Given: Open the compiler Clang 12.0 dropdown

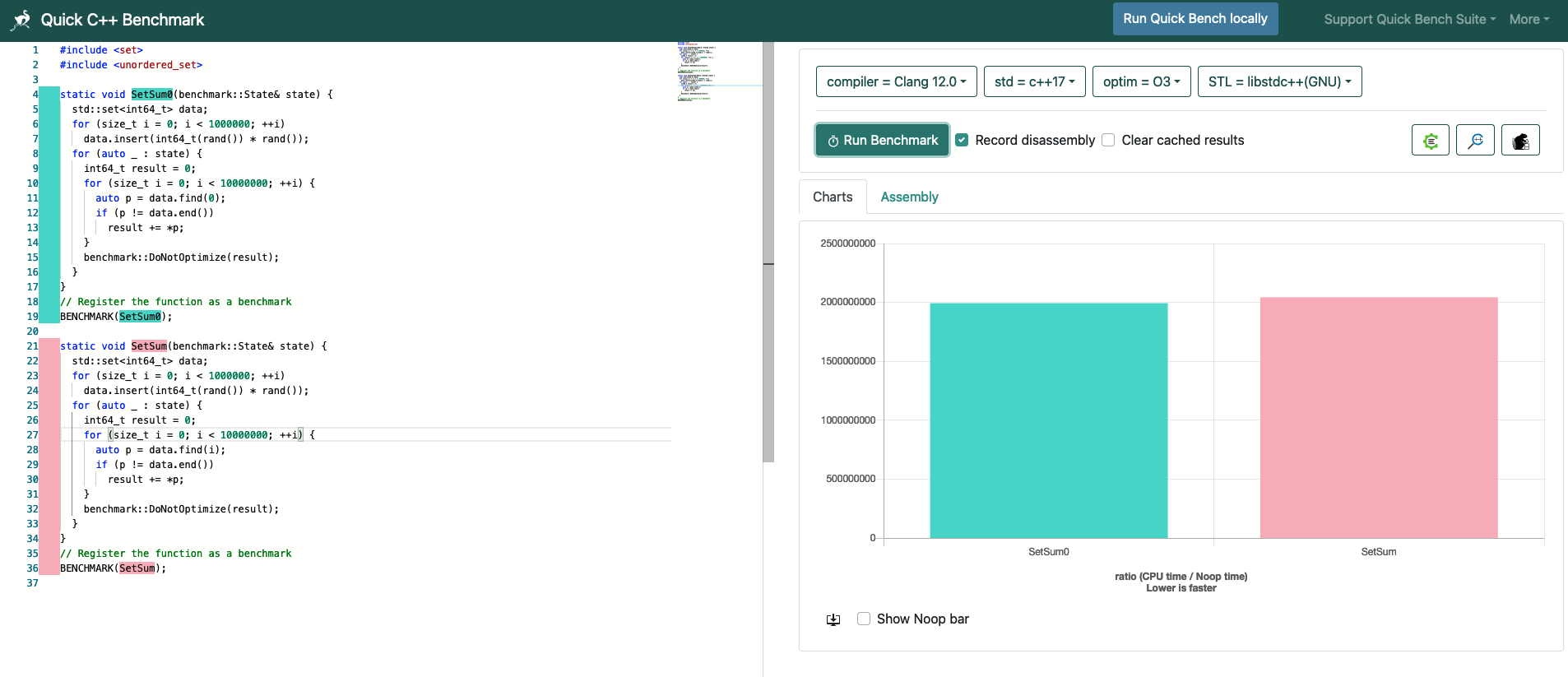Looking at the screenshot, I should coord(896,82).
